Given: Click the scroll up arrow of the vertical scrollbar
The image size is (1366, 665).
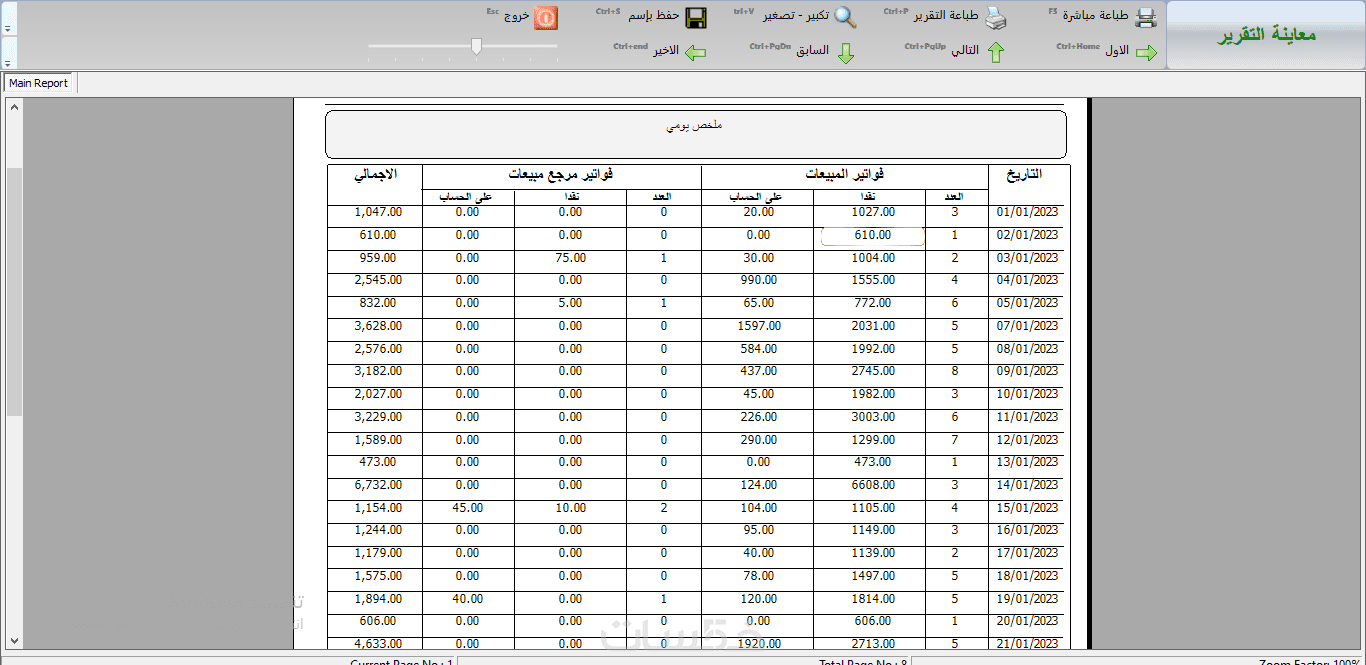Looking at the screenshot, I should [14, 105].
